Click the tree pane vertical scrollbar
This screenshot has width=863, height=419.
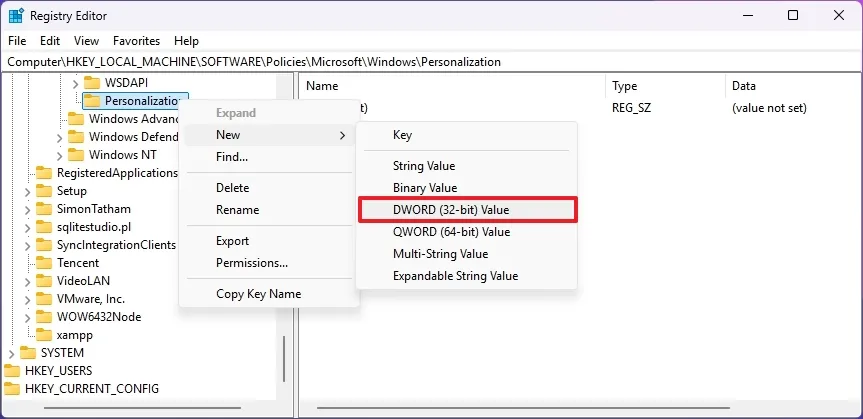285,360
